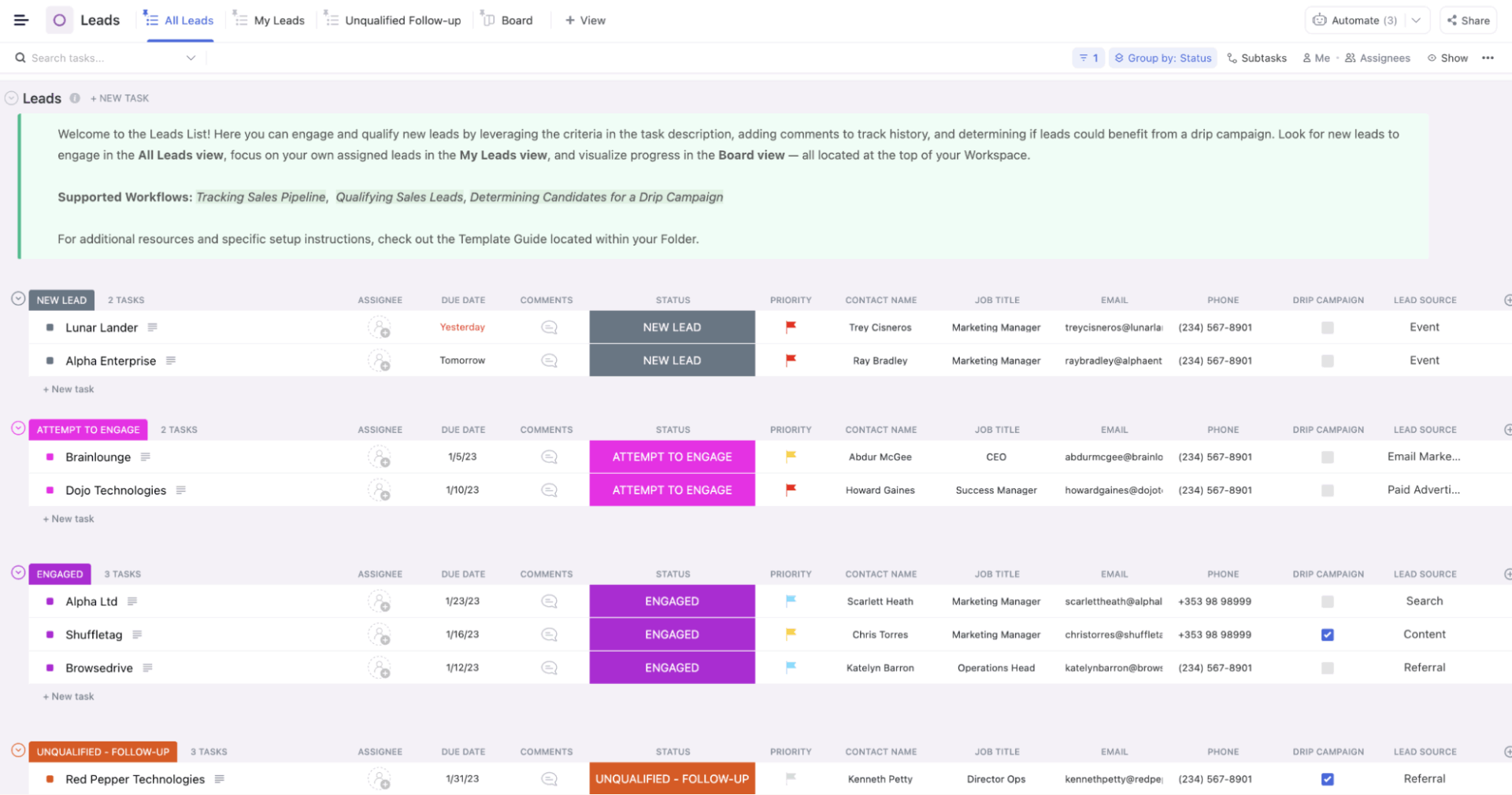Enable the drip campaign checkbox for Alpha Ltd
The height and width of the screenshot is (795, 1512).
tap(1328, 601)
